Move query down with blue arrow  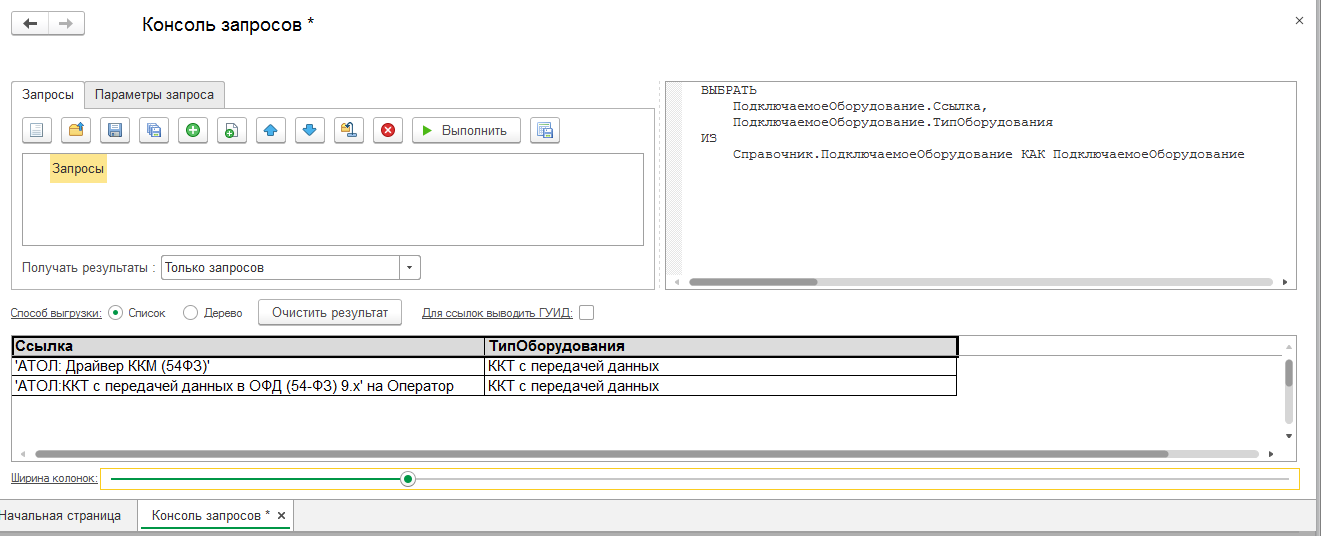(310, 130)
